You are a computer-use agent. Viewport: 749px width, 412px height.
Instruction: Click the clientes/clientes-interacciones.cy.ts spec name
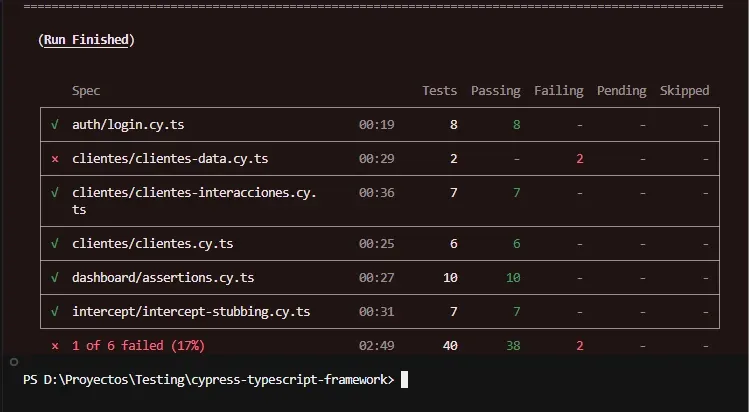(x=194, y=201)
